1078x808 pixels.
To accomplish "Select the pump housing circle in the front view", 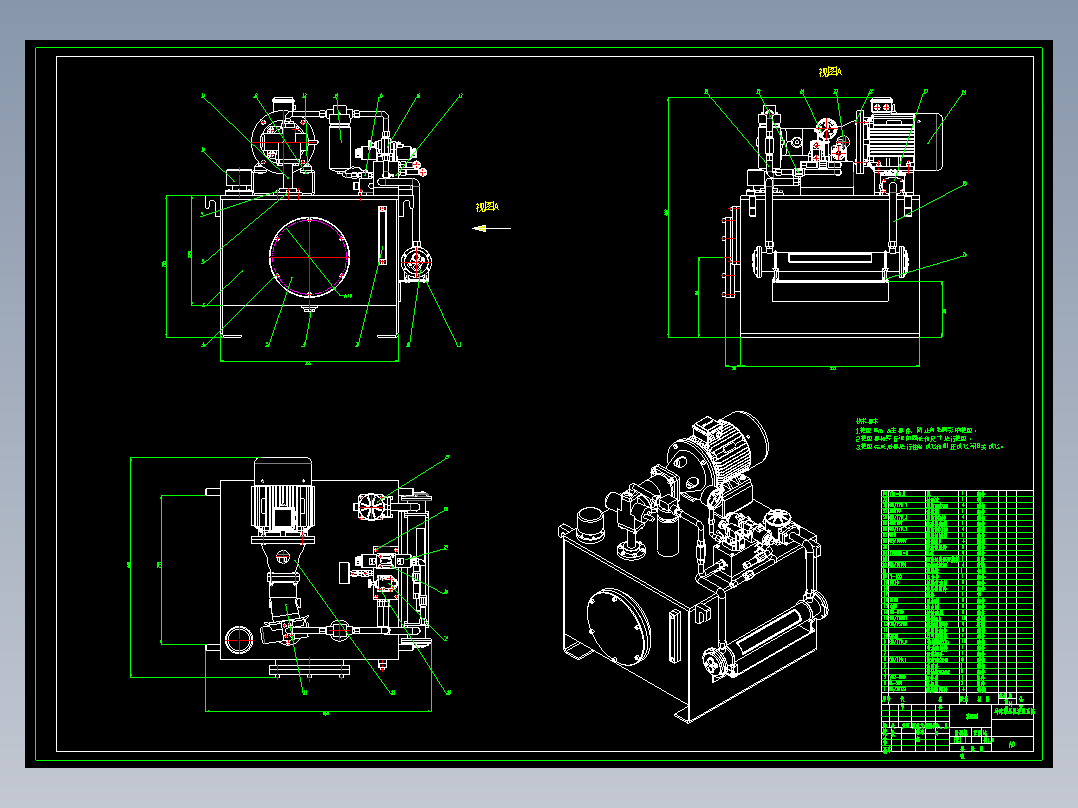I will (283, 140).
